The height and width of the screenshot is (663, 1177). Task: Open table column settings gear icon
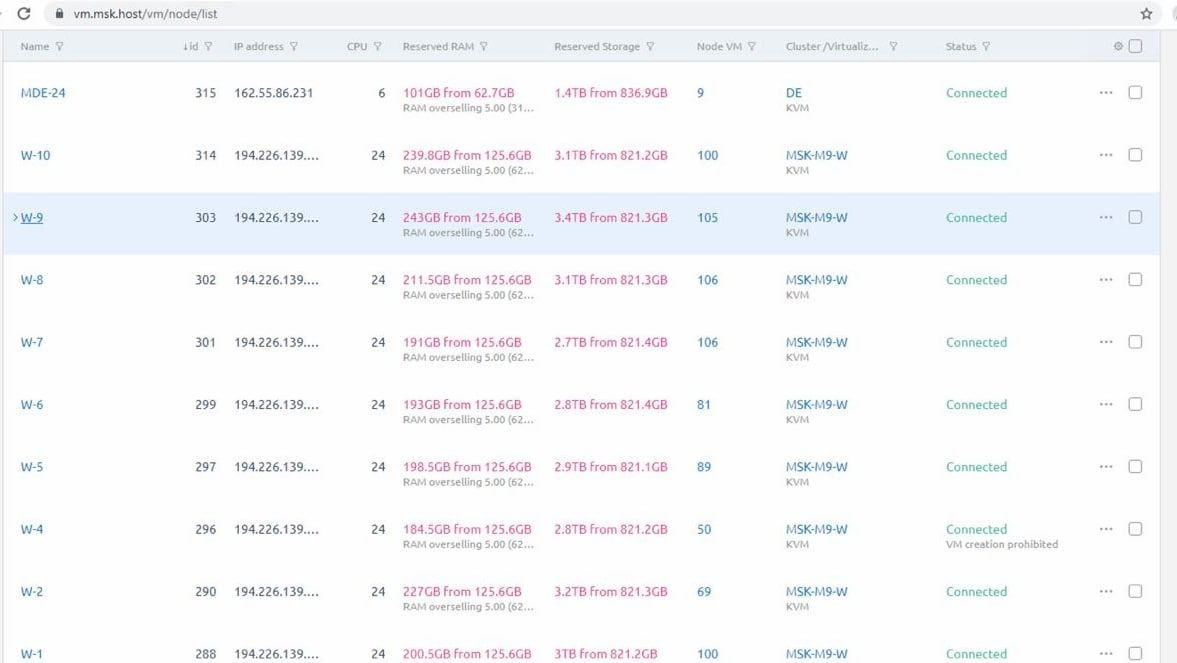(x=1118, y=47)
